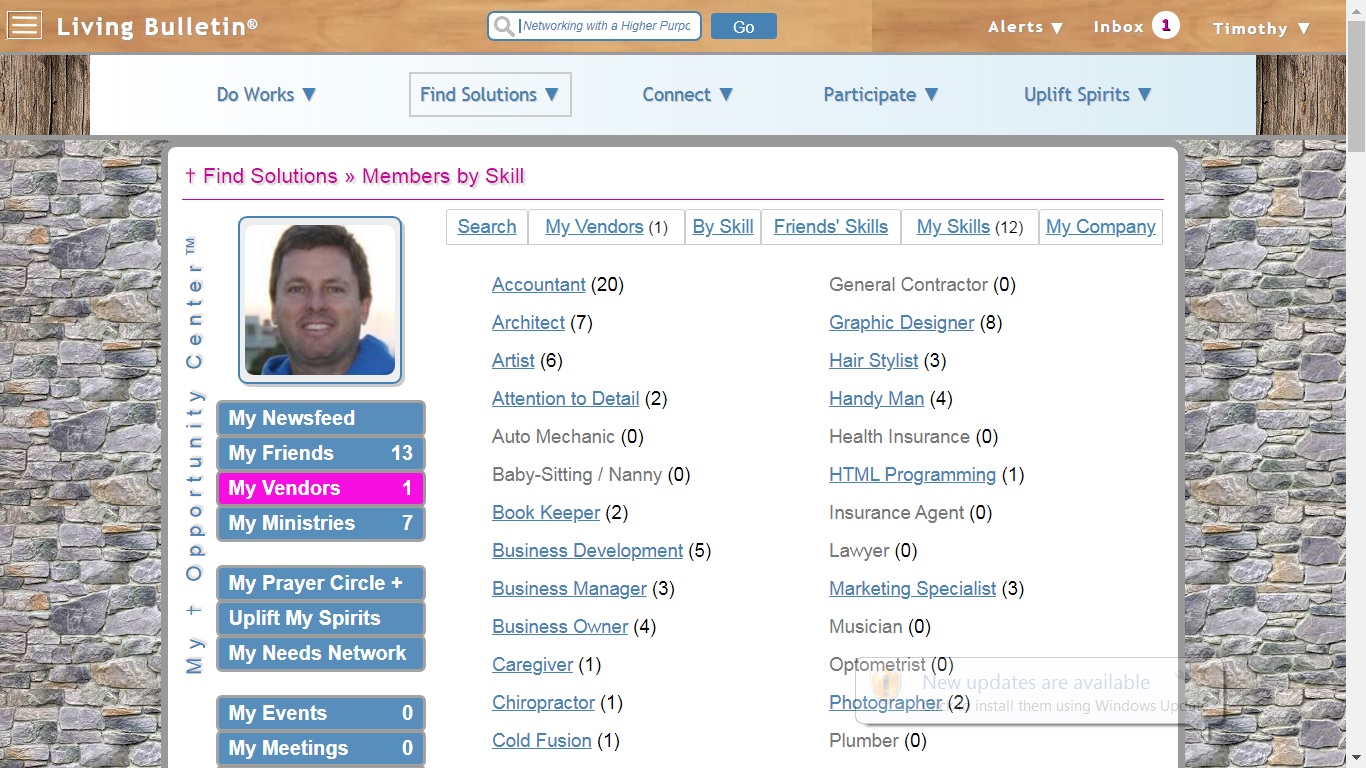Open the Business Development link
1366x768 pixels.
pyautogui.click(x=587, y=551)
